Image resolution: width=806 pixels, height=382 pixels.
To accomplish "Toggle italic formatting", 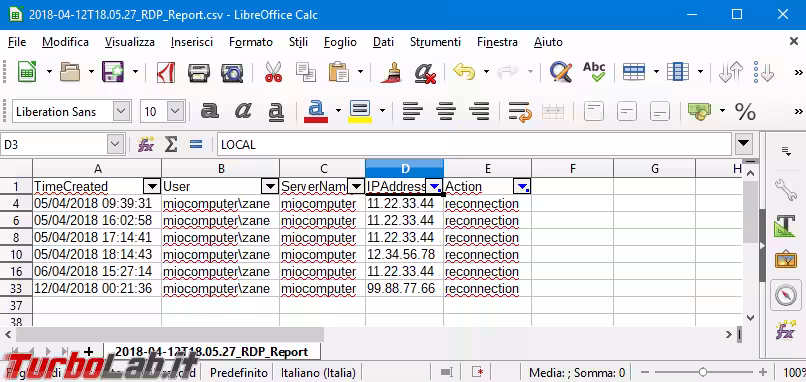I will (x=243, y=111).
